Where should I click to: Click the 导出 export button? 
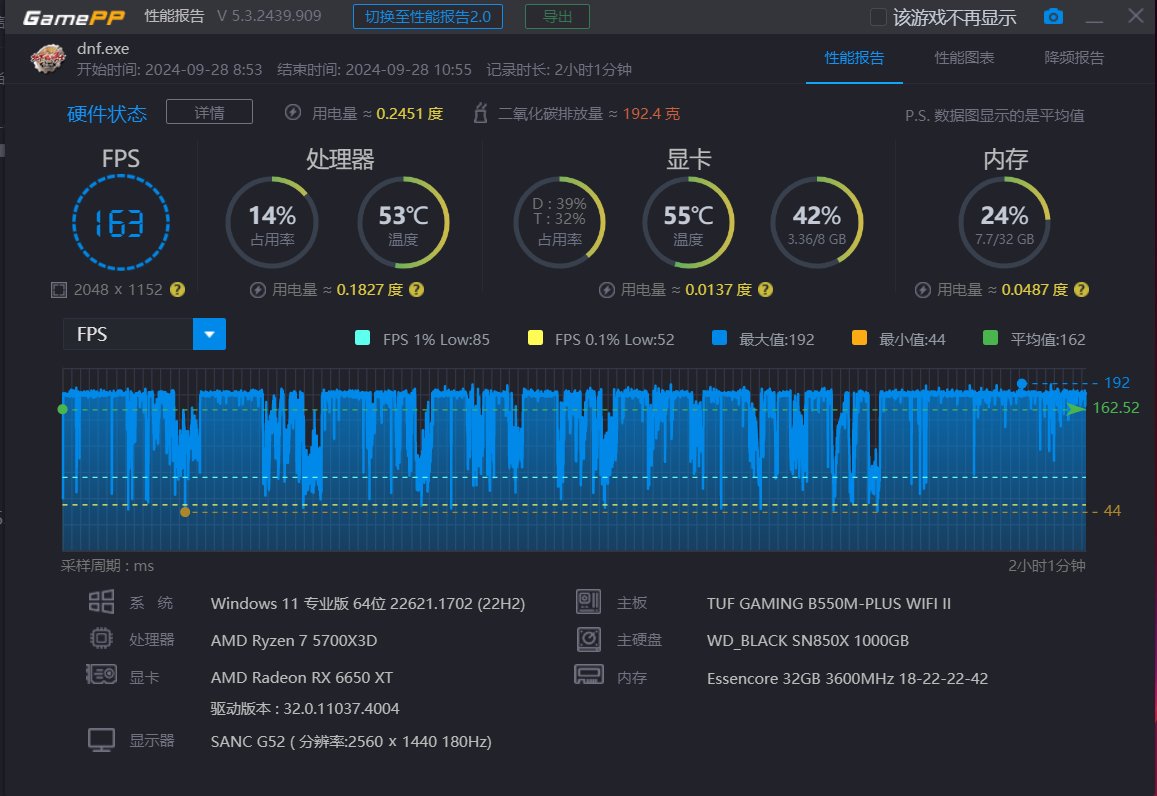(x=557, y=16)
